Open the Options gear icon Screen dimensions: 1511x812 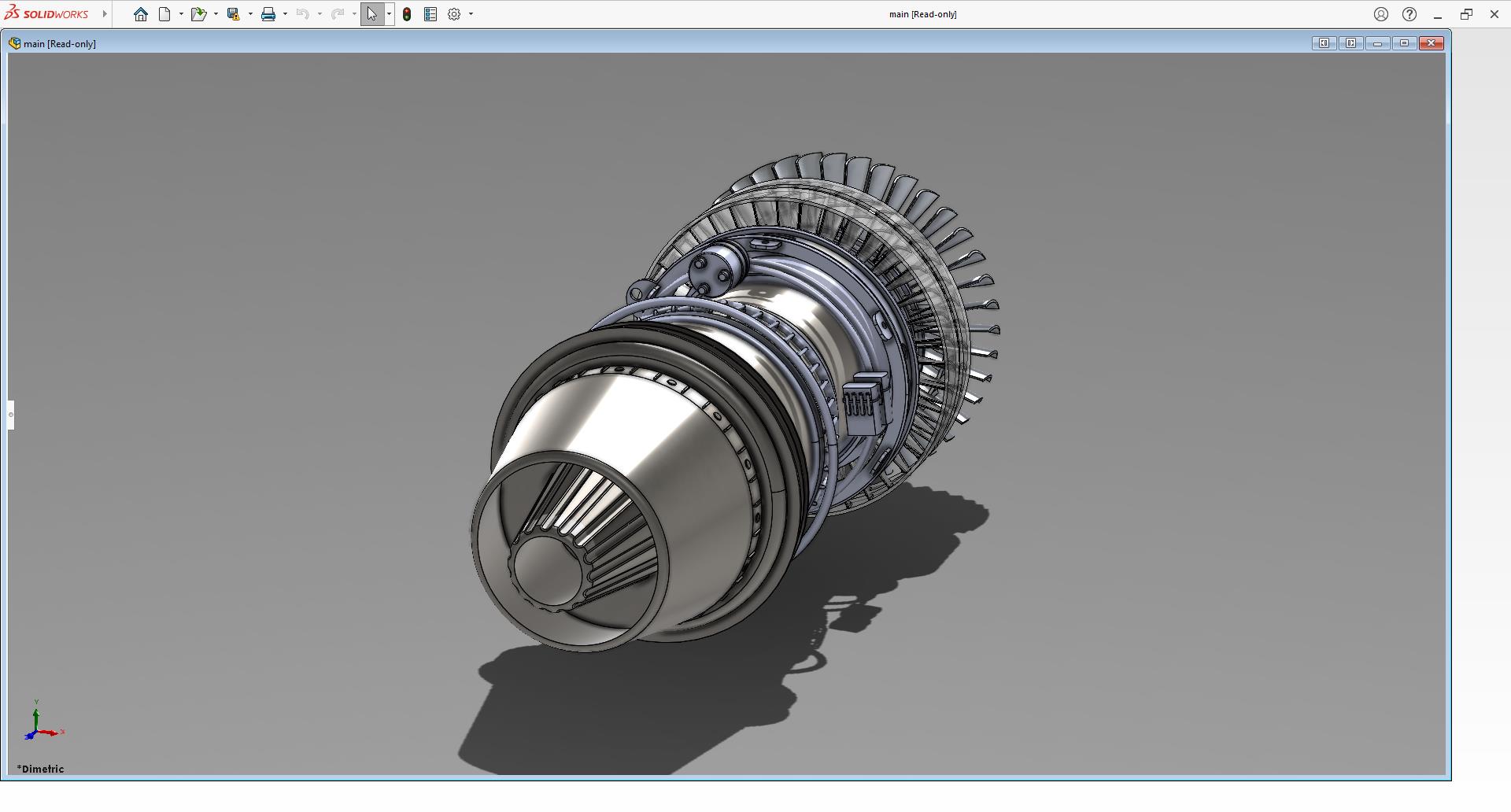coord(454,14)
